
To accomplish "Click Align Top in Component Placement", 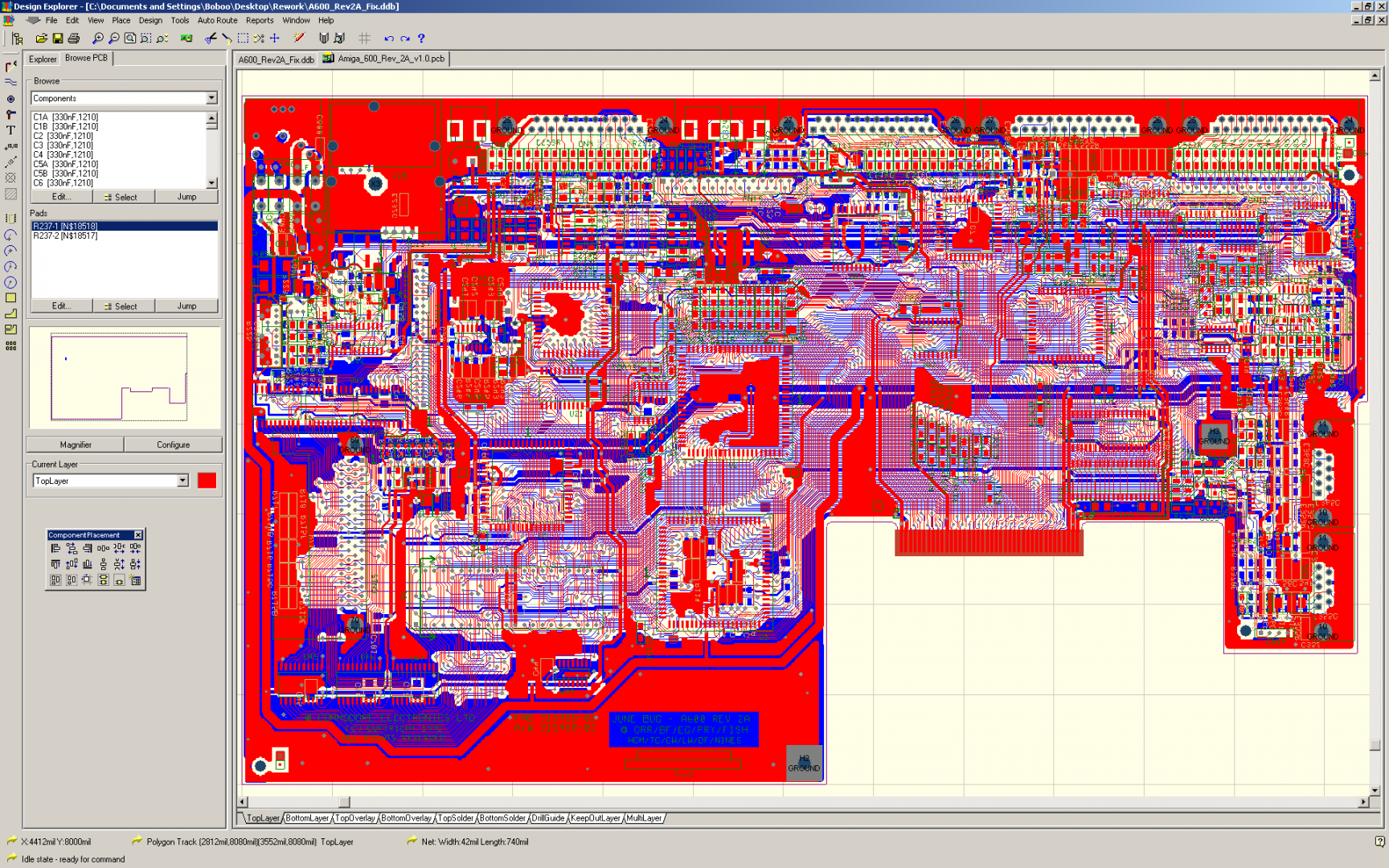I will pos(55,564).
